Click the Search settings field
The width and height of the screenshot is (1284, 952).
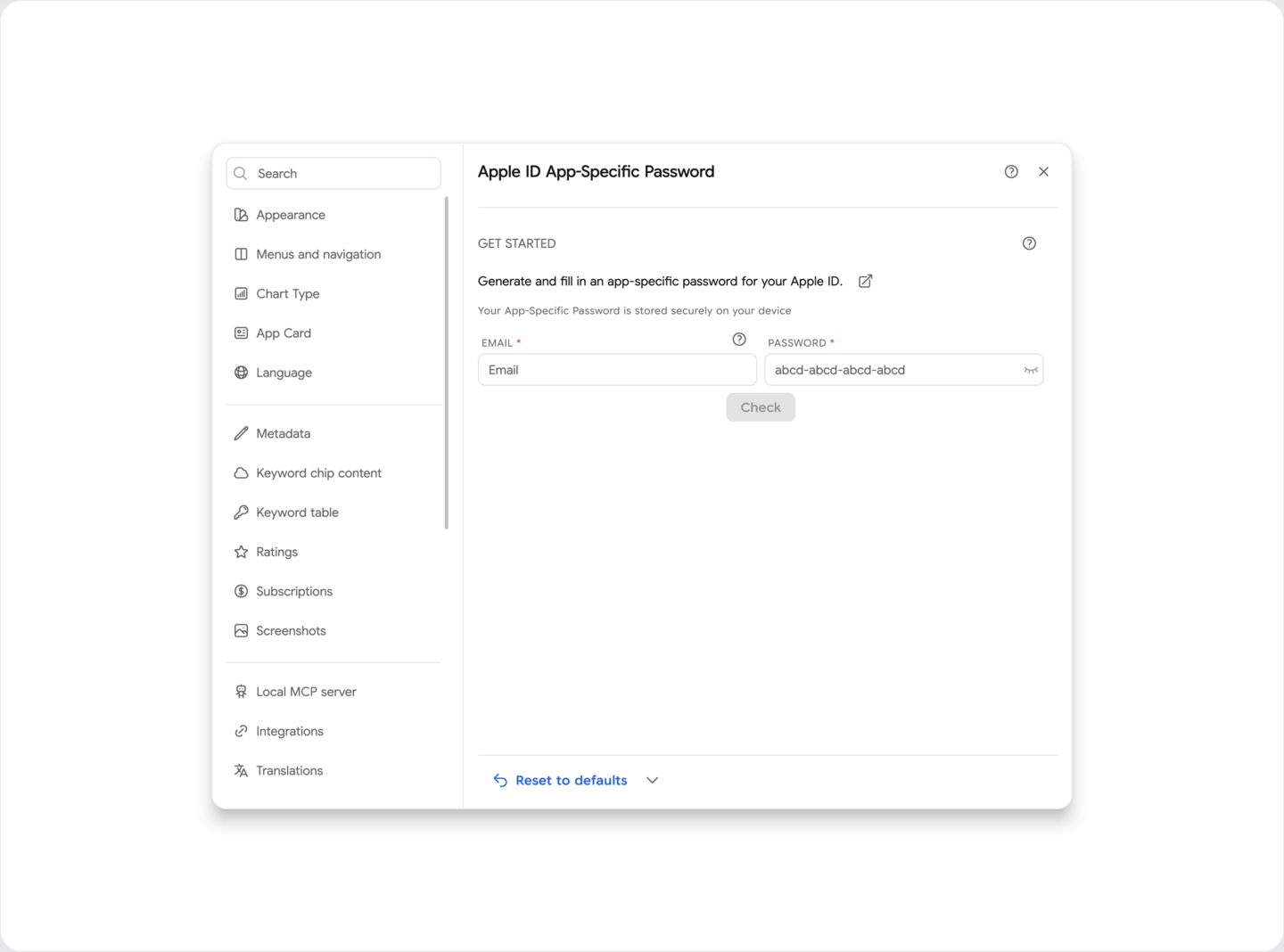pyautogui.click(x=333, y=173)
